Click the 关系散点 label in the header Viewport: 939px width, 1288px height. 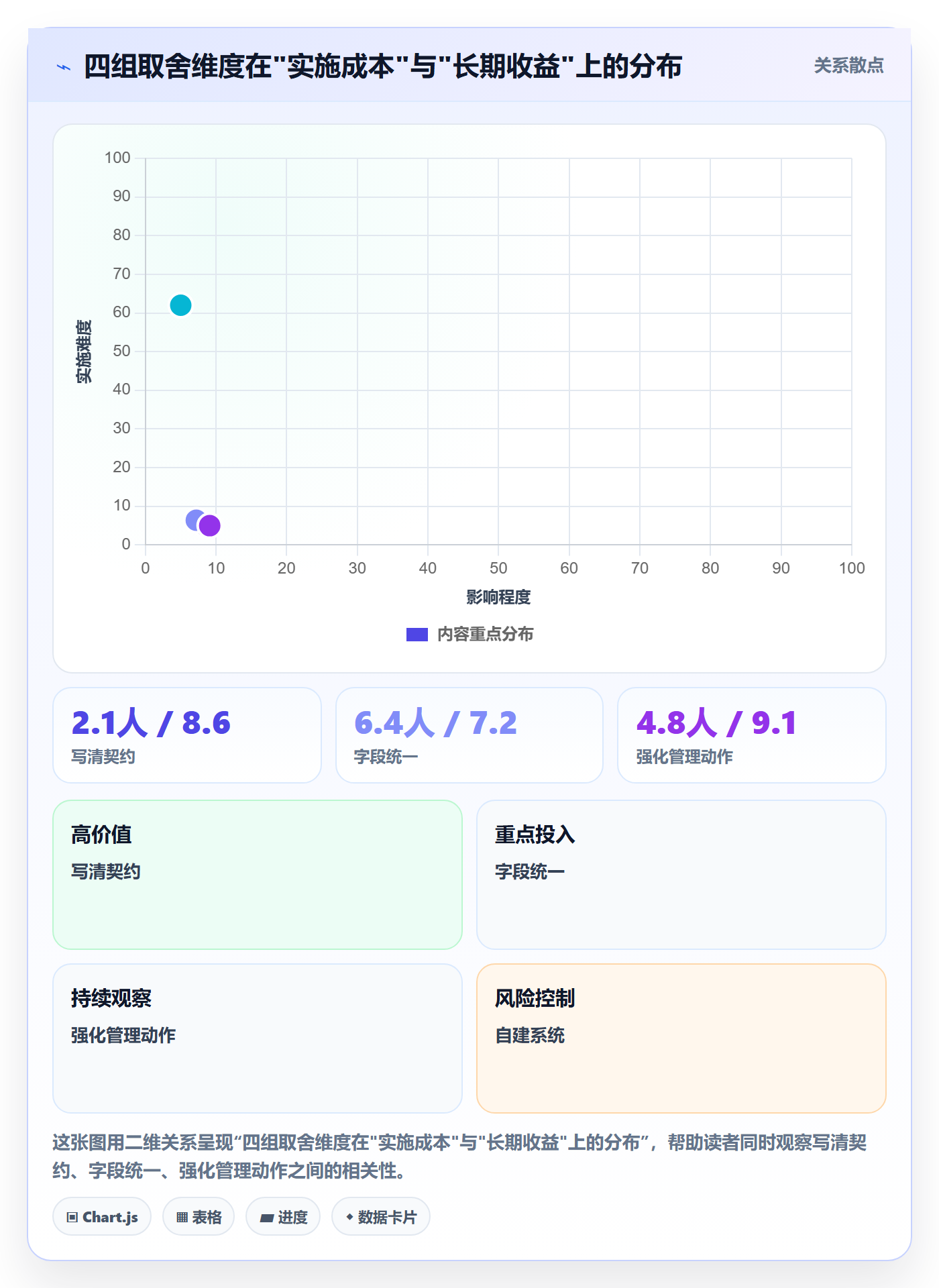[848, 66]
